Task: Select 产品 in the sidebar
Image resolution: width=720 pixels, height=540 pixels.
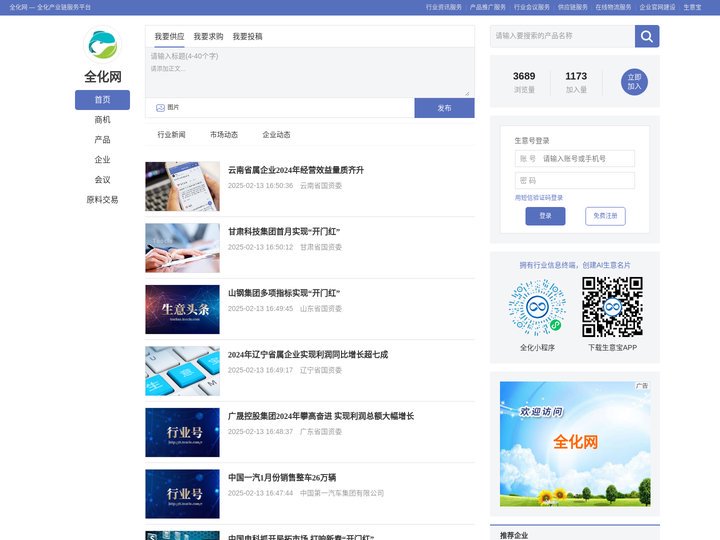Action: (x=102, y=140)
